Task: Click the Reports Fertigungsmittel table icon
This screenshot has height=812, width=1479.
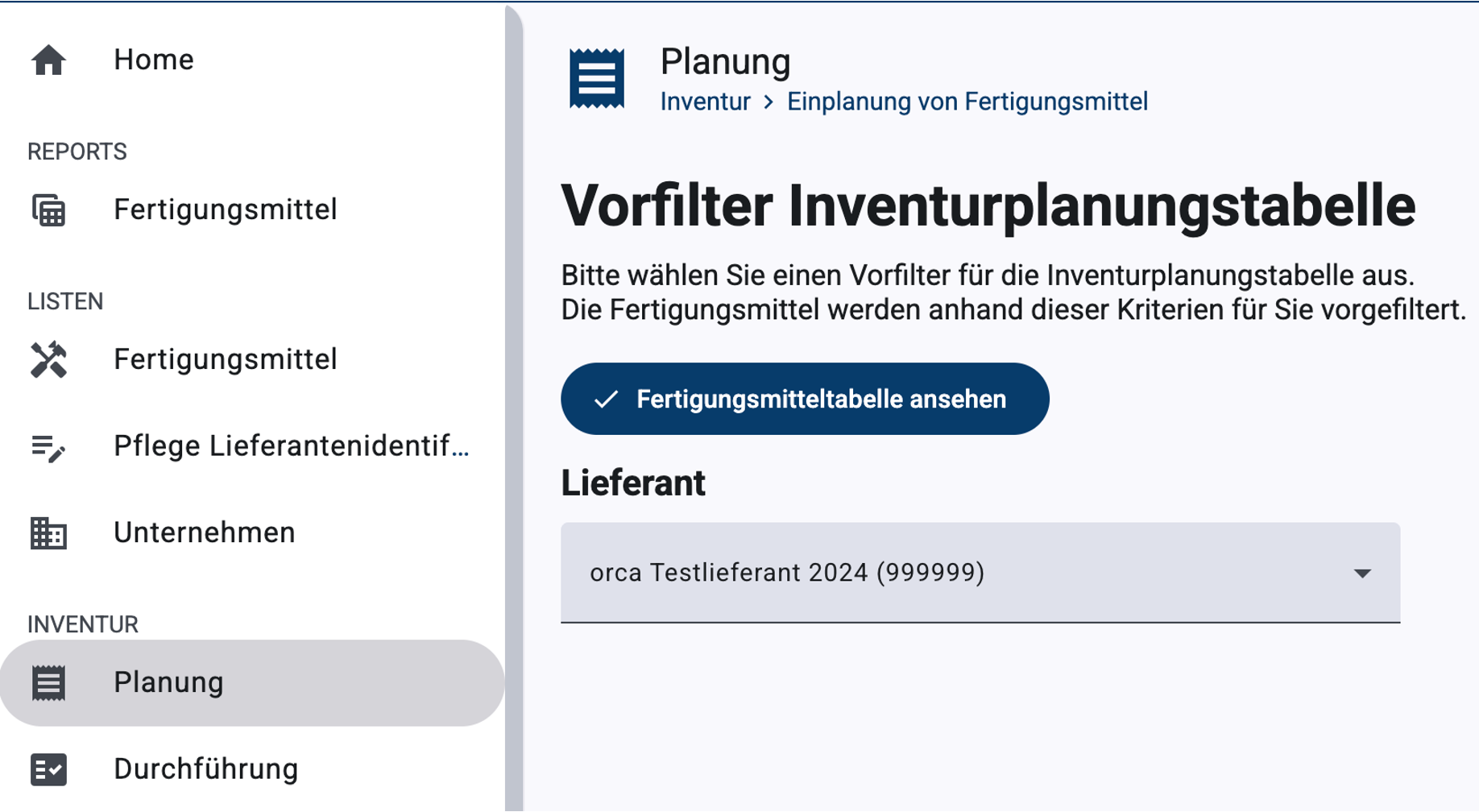Action: [x=48, y=210]
